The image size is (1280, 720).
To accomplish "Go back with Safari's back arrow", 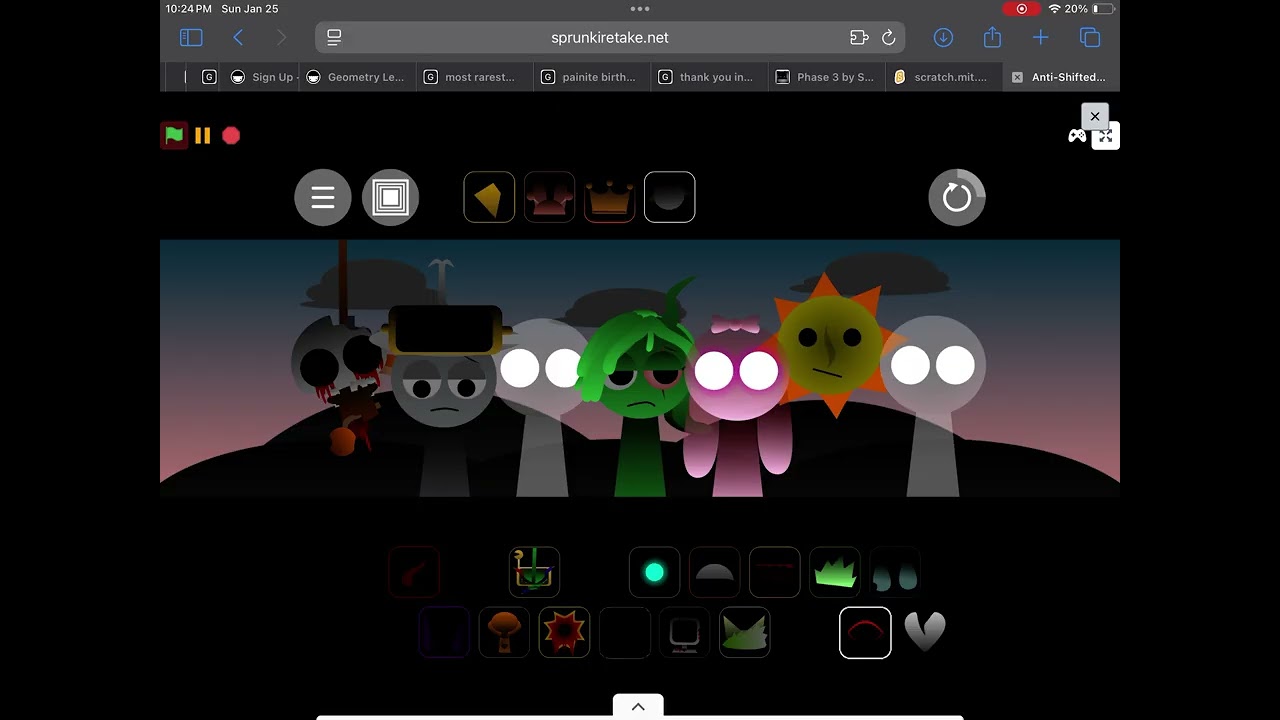I will [238, 37].
